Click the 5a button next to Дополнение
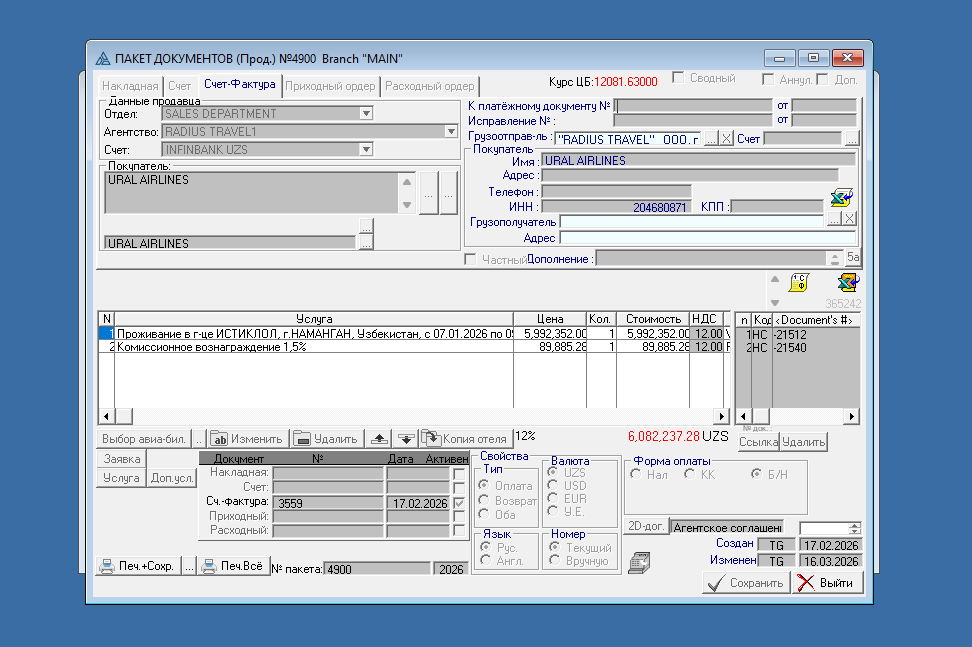The image size is (972, 647). pos(853,257)
